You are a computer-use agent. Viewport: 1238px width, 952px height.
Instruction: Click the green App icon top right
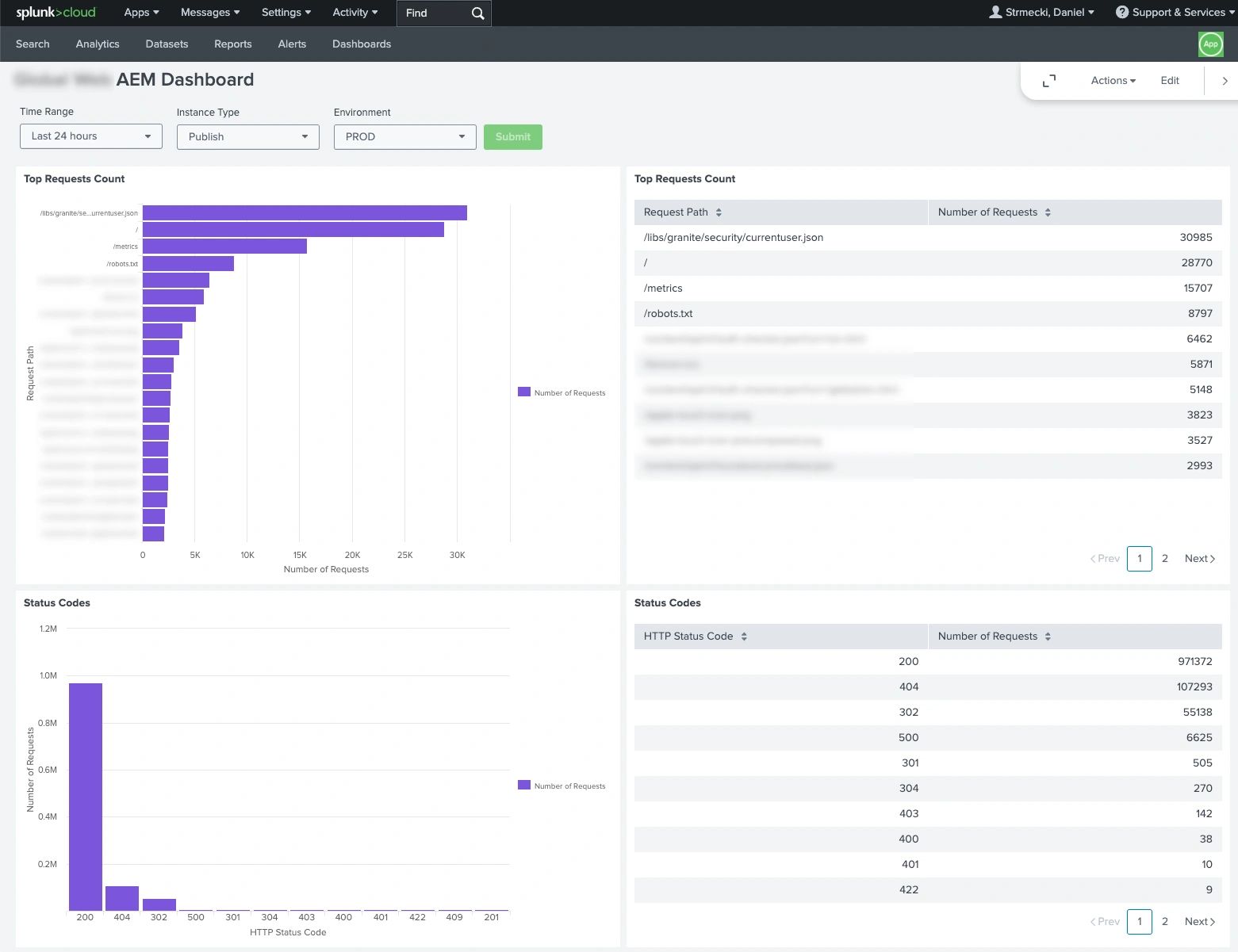[x=1210, y=44]
